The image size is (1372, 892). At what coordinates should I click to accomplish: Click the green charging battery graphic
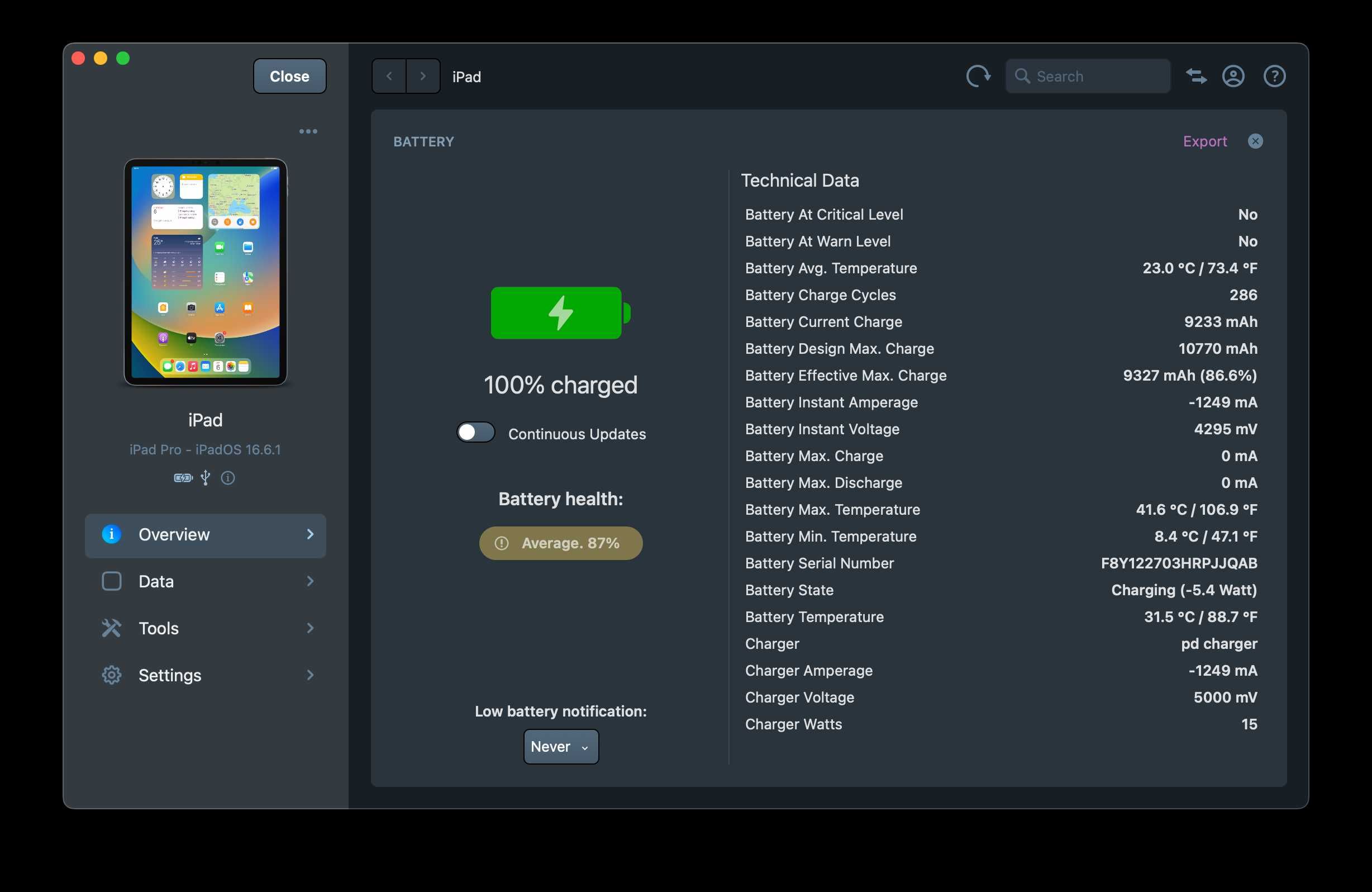point(560,312)
